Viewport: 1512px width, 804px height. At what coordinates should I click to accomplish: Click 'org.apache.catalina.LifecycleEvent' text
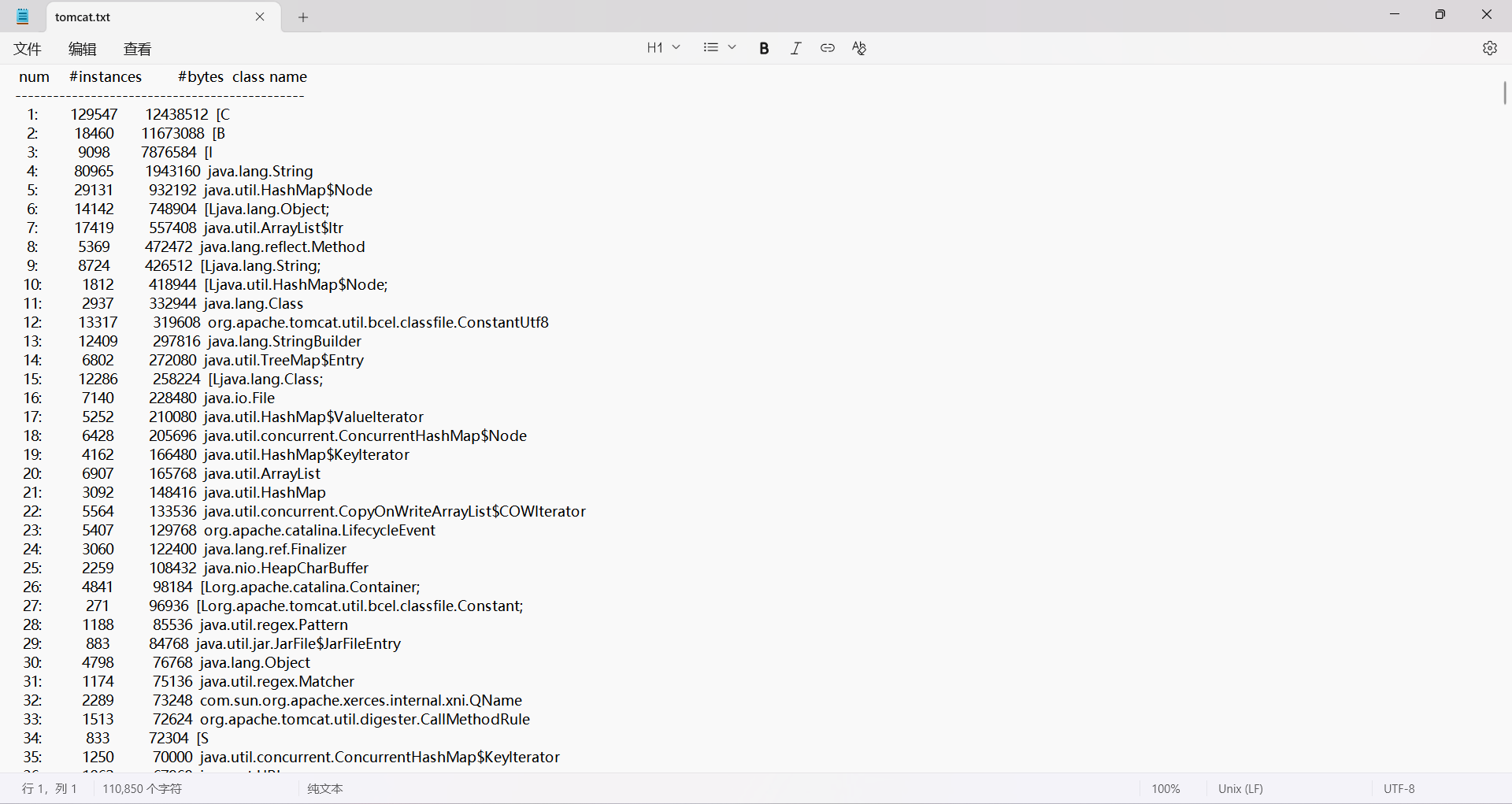click(319, 530)
